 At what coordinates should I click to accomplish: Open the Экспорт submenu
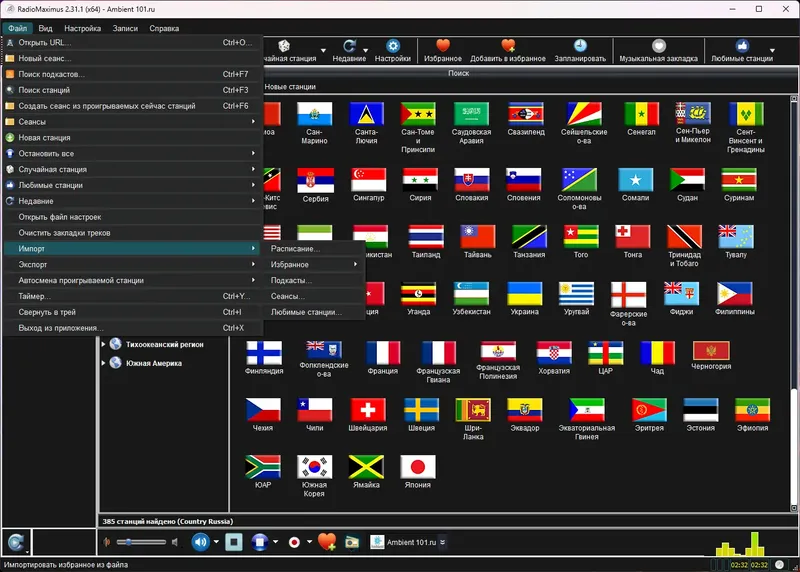(x=132, y=264)
